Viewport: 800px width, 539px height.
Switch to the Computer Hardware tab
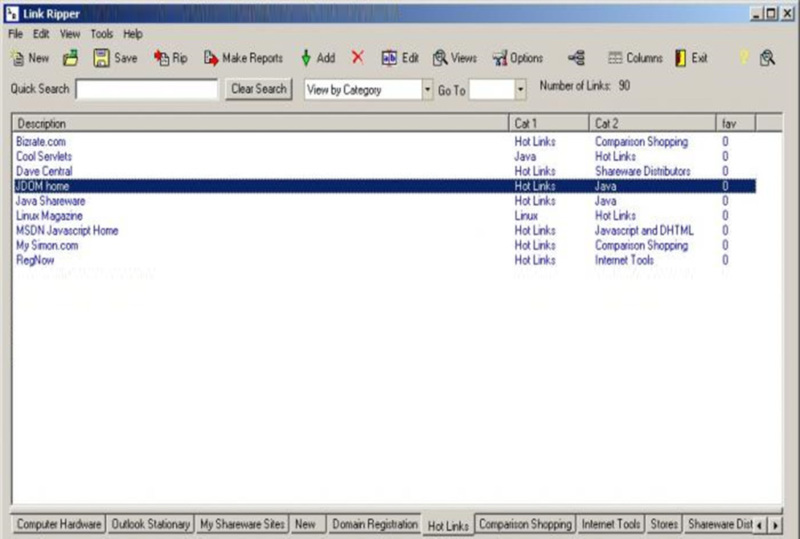(x=59, y=524)
